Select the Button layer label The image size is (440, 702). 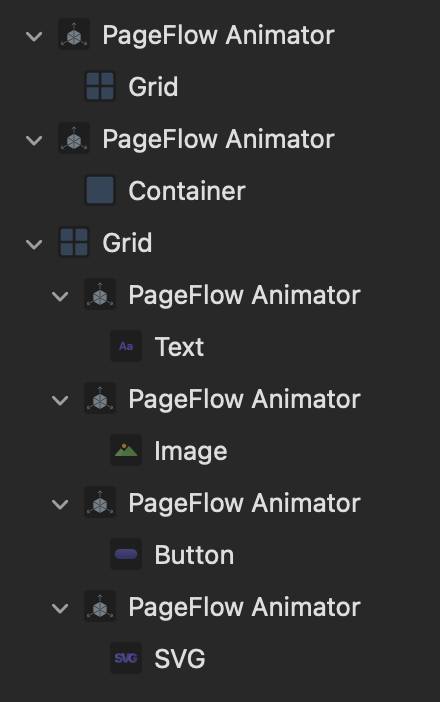(194, 555)
